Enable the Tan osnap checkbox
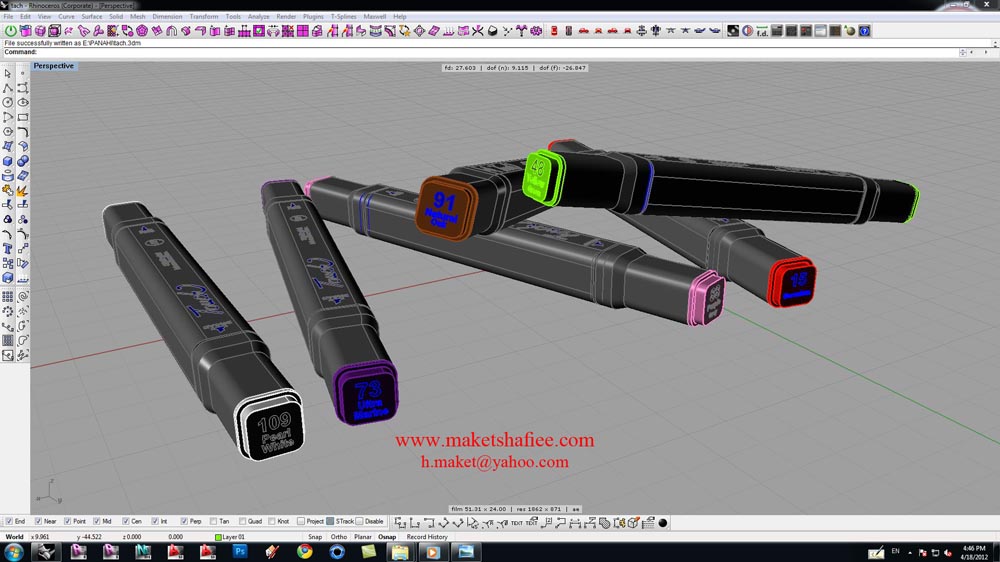Screen dimensions: 1000x562 click(213, 521)
